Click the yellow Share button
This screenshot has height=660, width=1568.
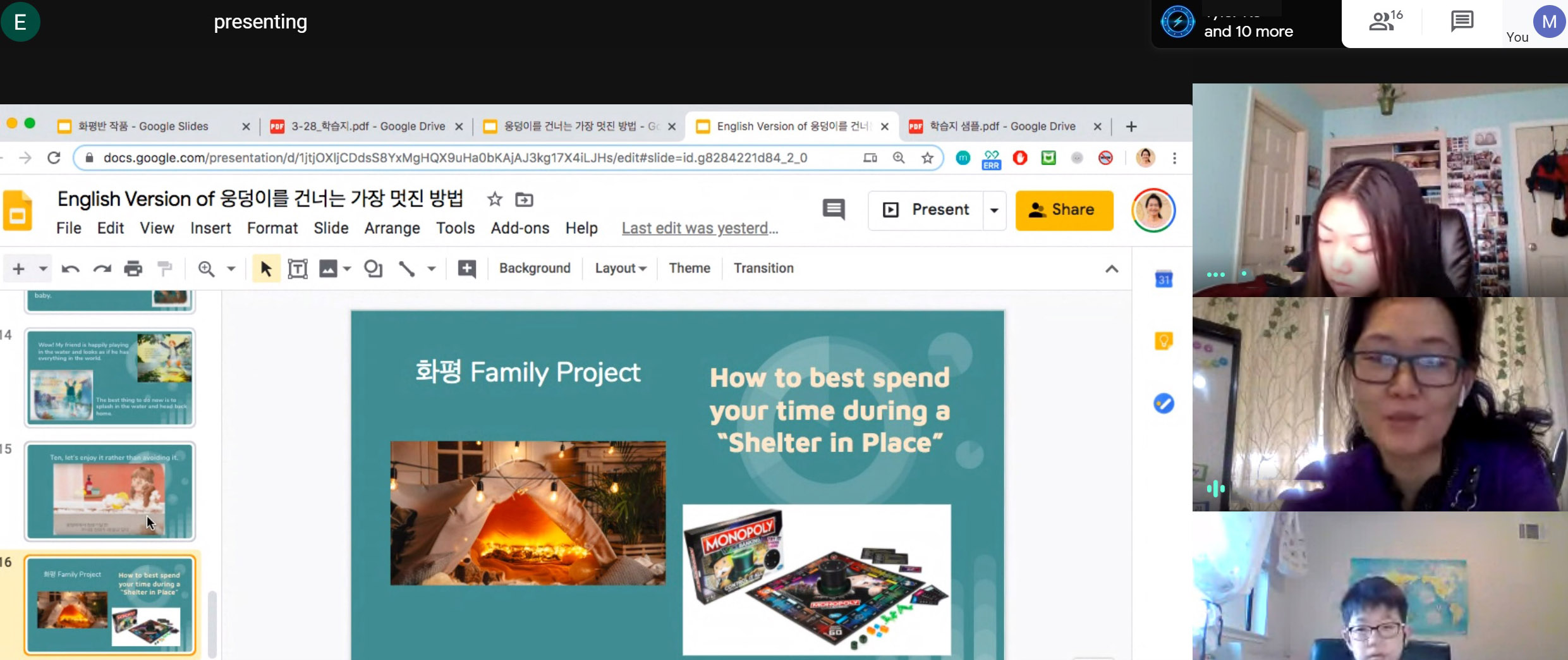1064,211
